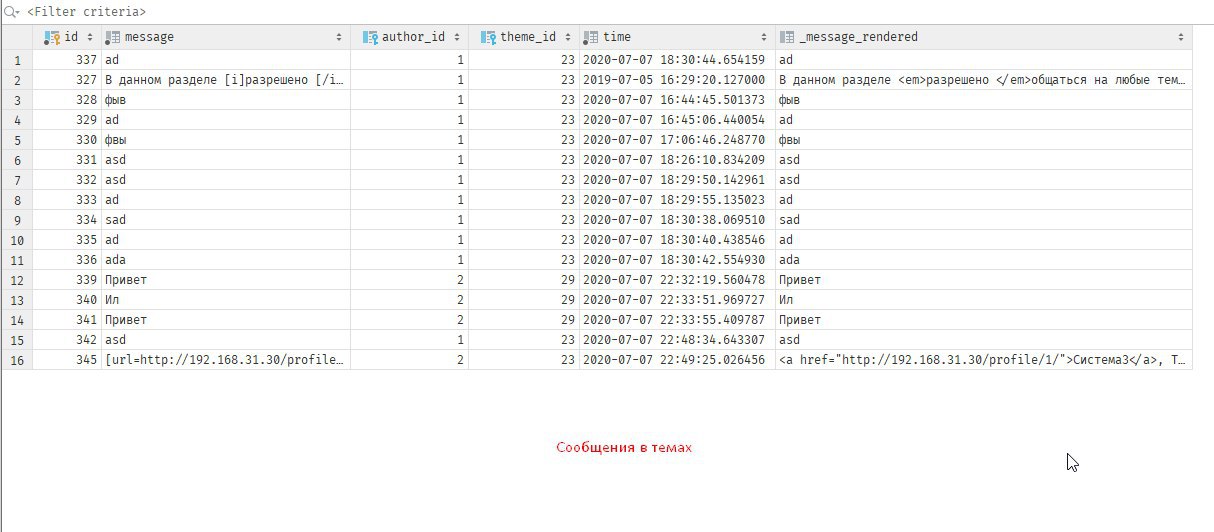Screen dimensions: 1214x532
Task: Select row number 1 header
Action: pyautogui.click(x=17, y=60)
